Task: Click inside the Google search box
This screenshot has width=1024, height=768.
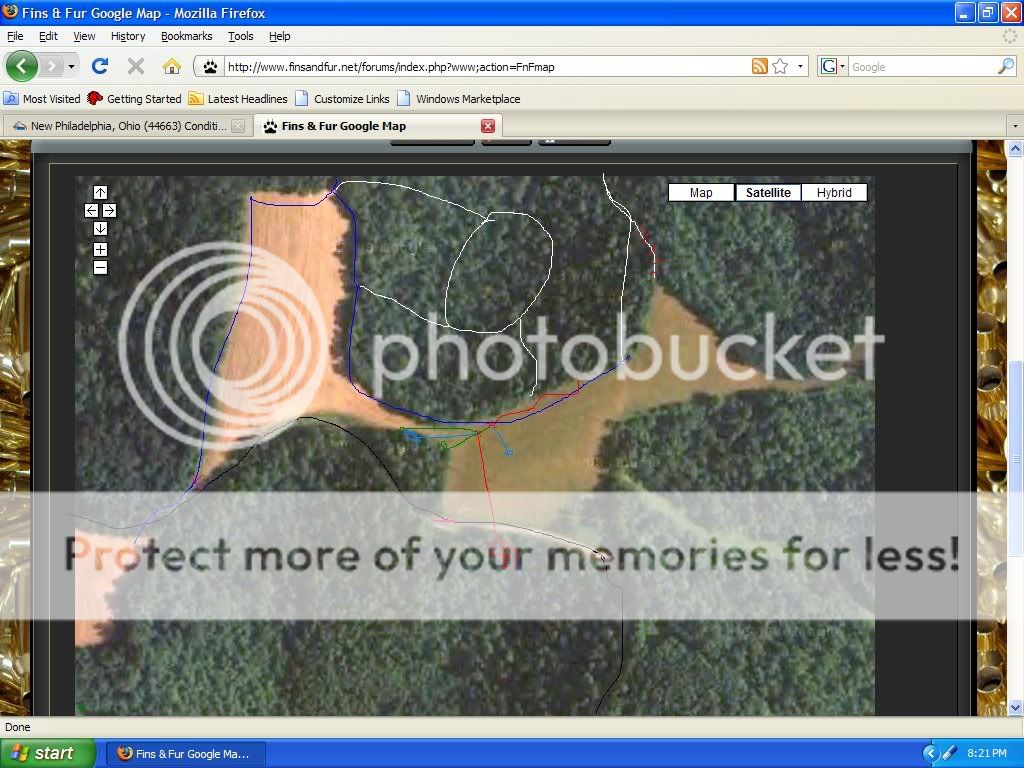Action: [923, 67]
